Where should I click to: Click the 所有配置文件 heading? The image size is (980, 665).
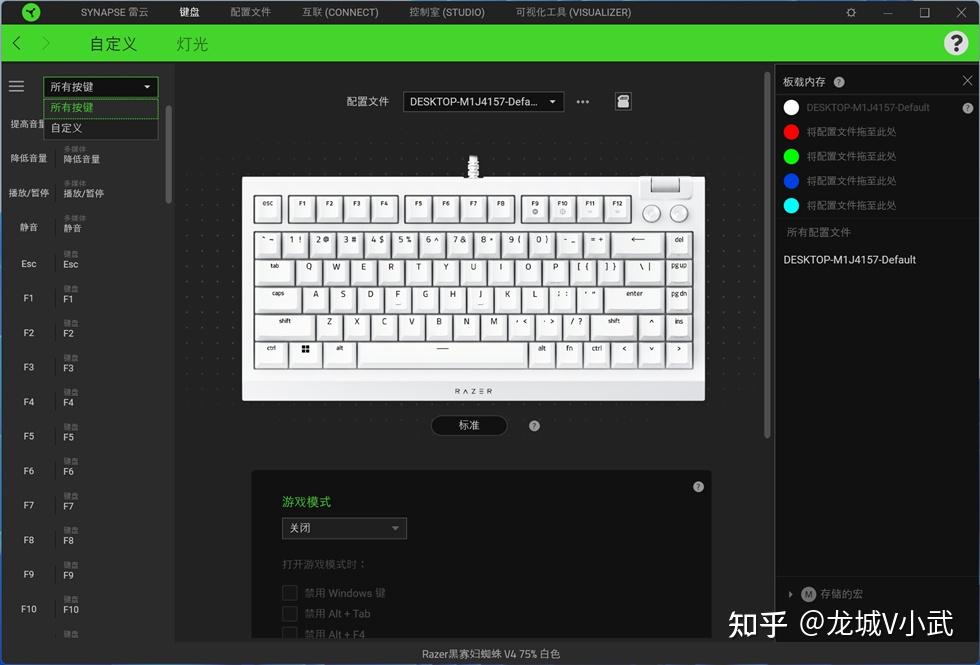click(x=818, y=232)
